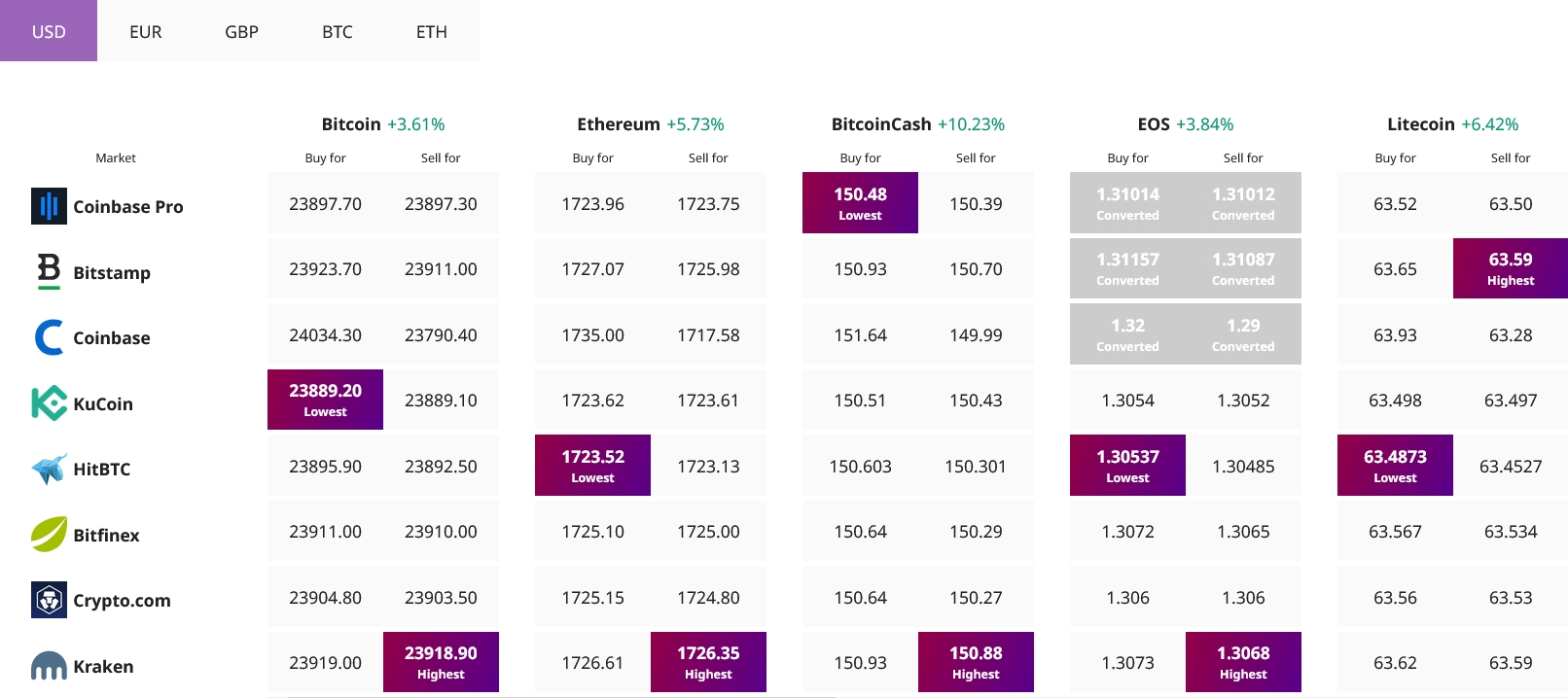Click the Coinbase logo icon
The image size is (1568, 698).
pos(49,337)
